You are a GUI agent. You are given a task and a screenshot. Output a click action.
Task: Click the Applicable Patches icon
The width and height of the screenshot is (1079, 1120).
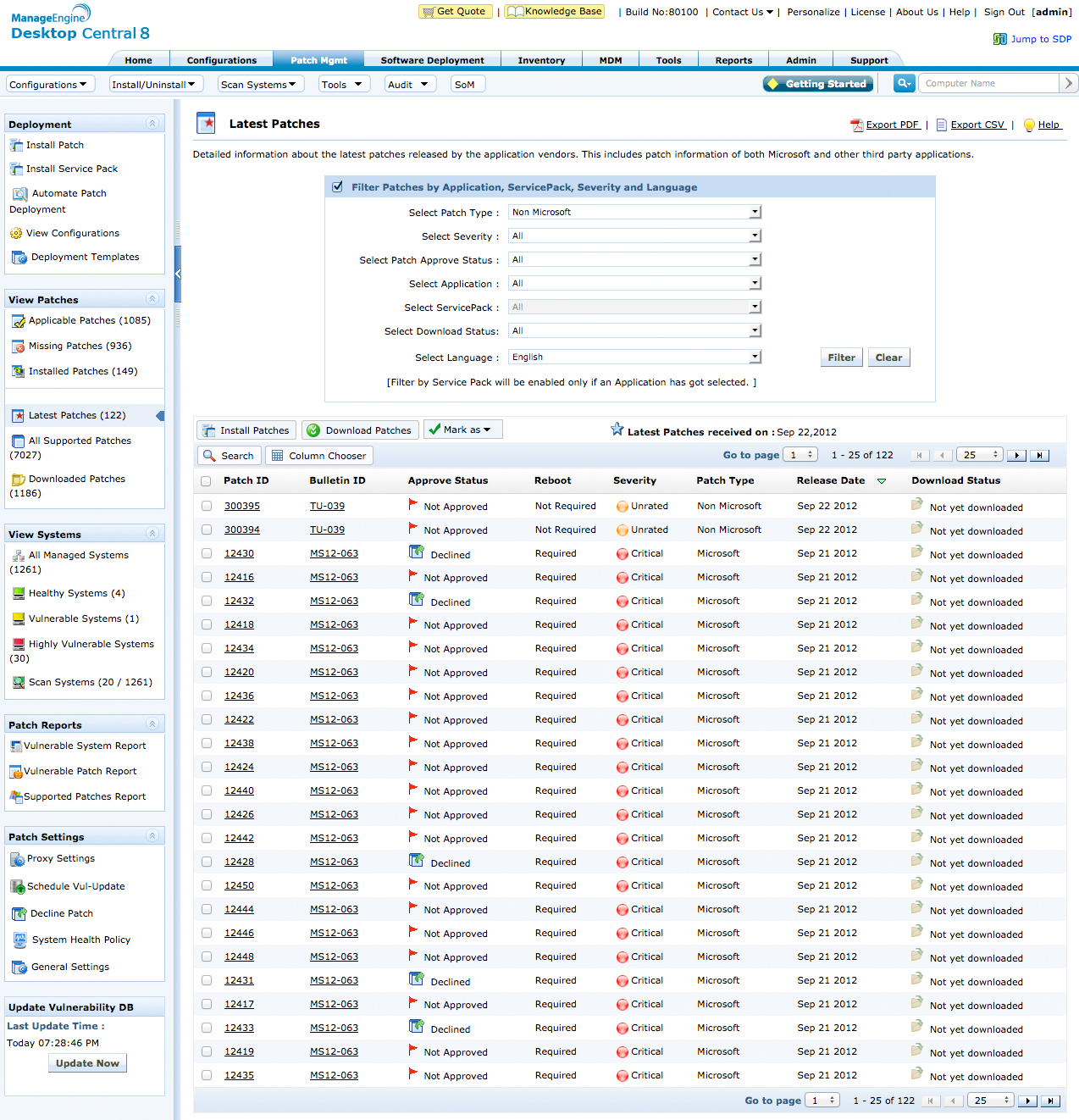click(19, 322)
